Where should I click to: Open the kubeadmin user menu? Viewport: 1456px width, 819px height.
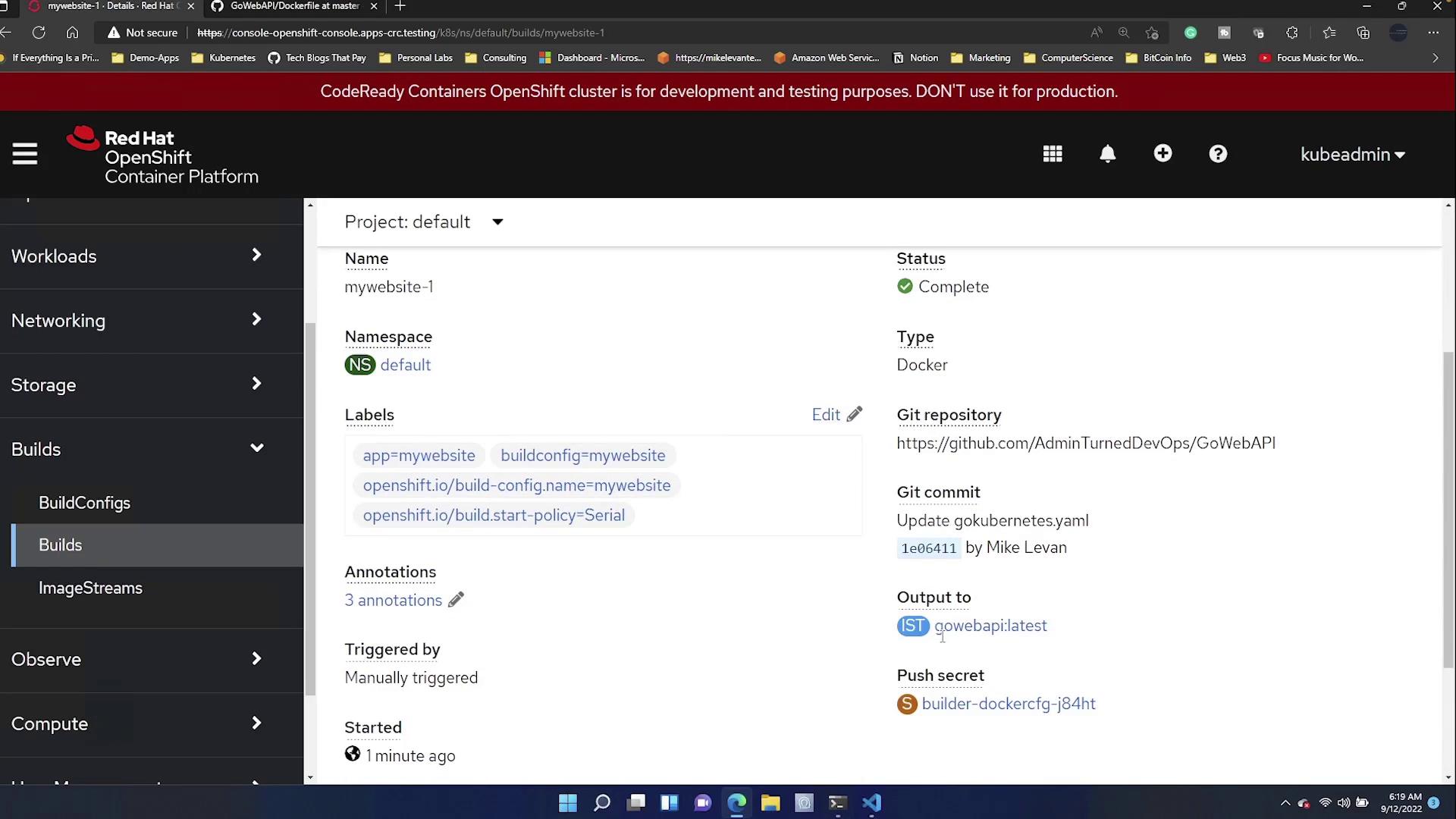click(1352, 155)
